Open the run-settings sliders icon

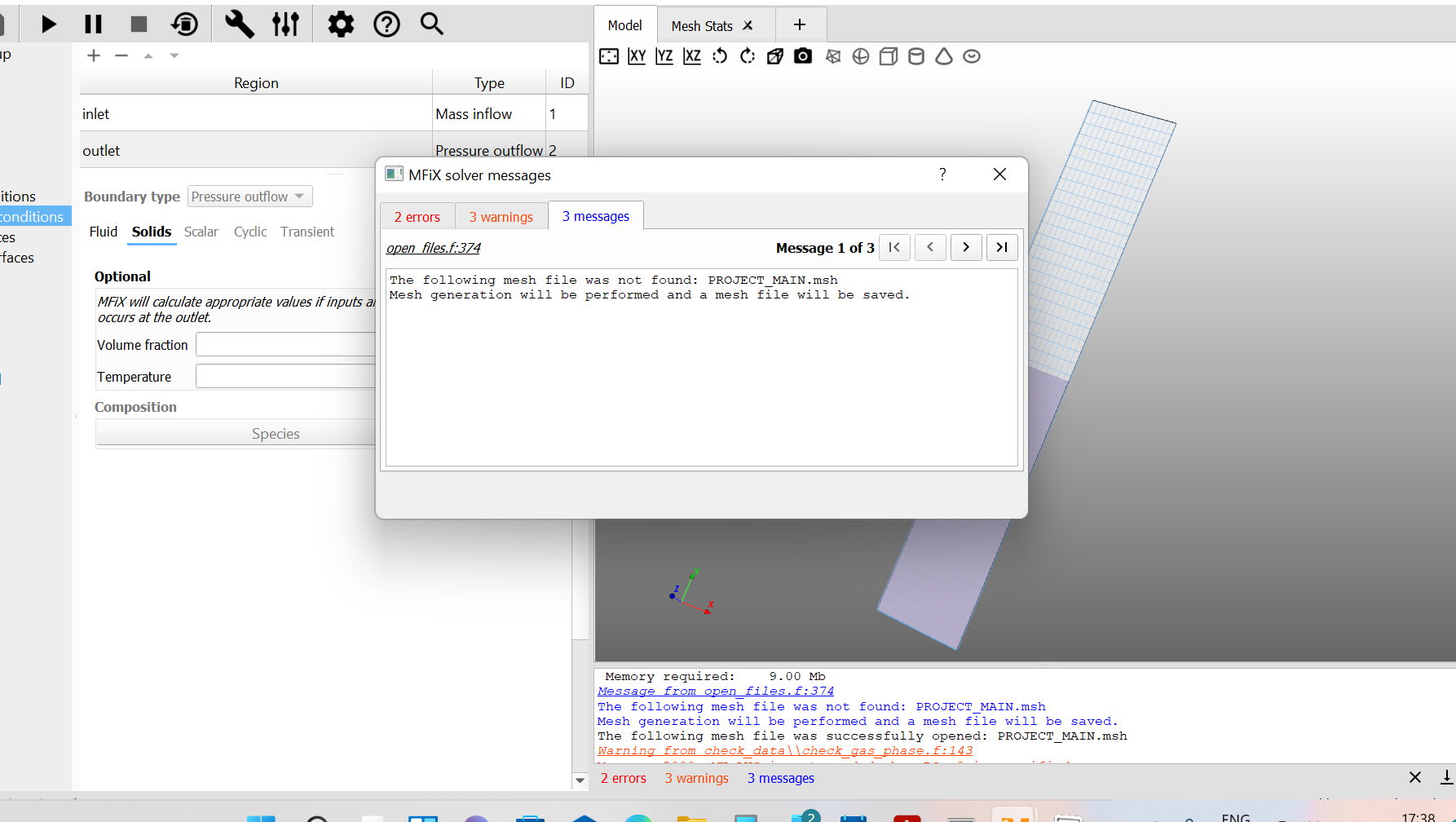click(285, 24)
